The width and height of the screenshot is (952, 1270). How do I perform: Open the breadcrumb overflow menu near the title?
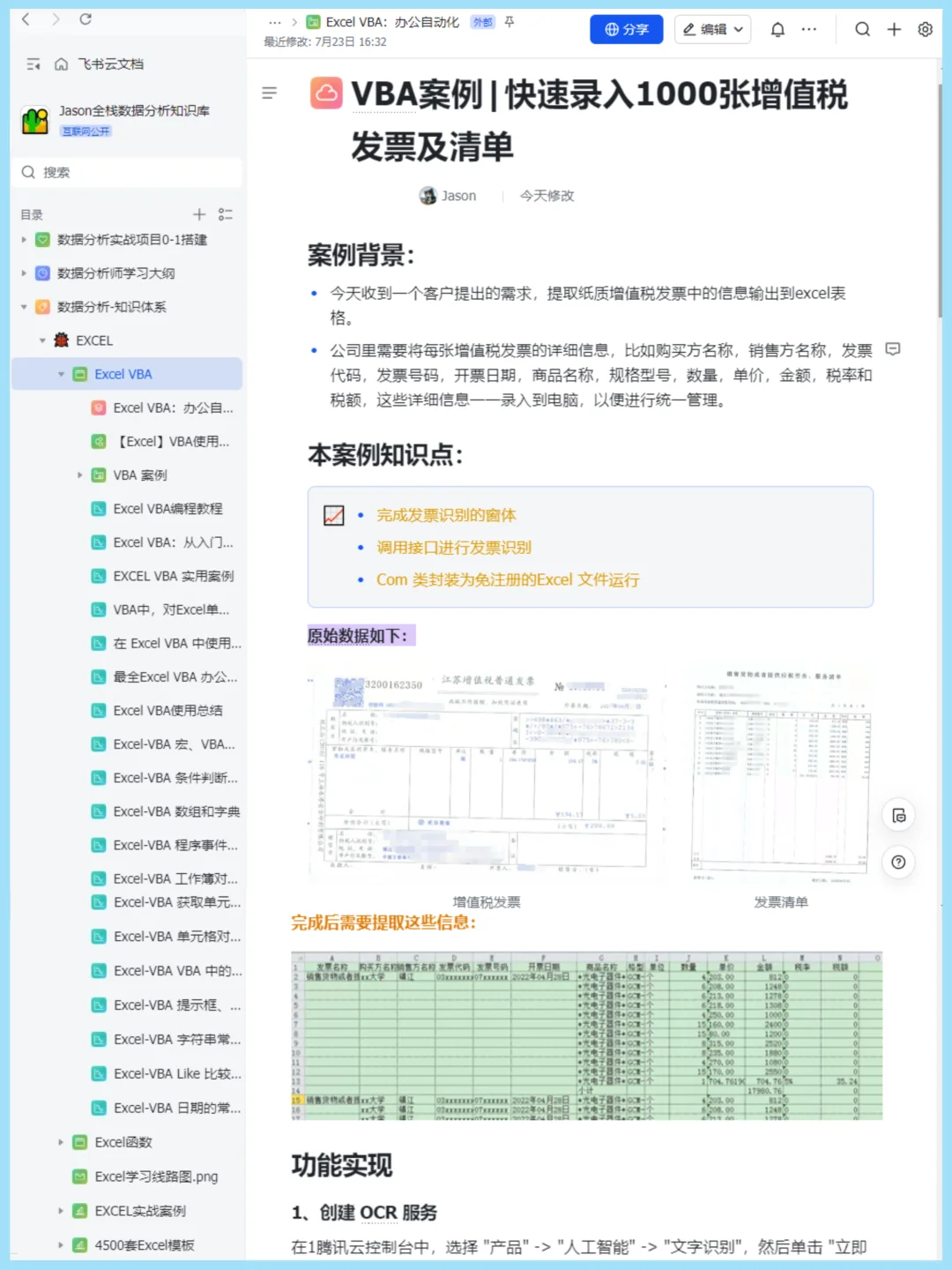click(275, 21)
